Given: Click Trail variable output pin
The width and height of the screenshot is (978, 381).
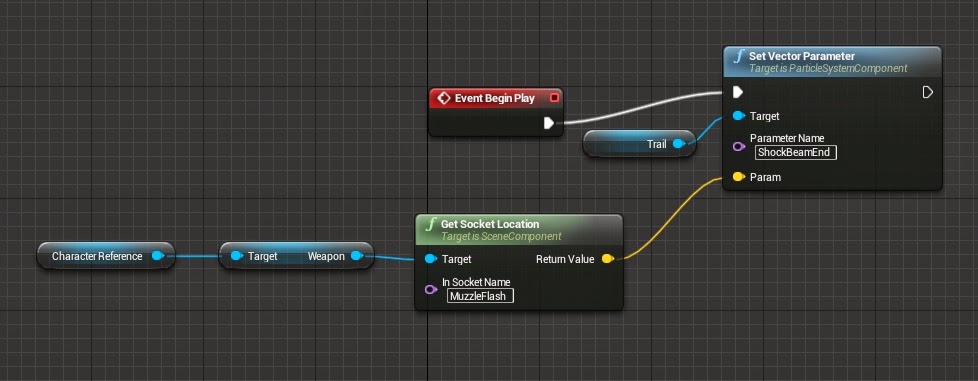Looking at the screenshot, I should 679,144.
